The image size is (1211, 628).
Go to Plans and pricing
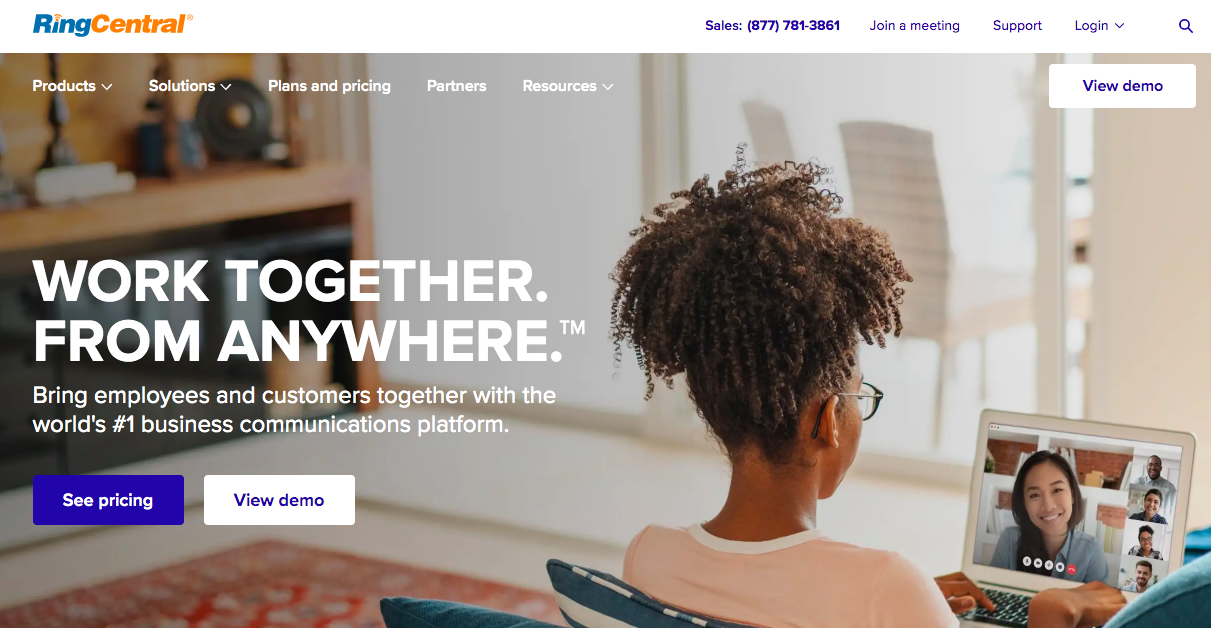[329, 86]
